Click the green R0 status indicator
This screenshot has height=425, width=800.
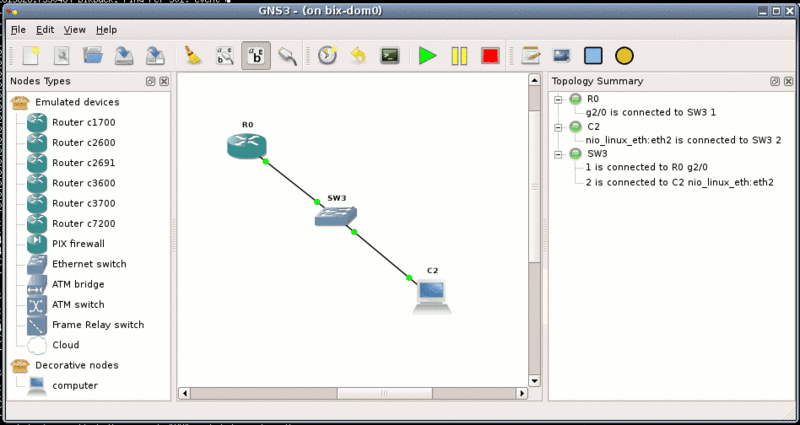click(576, 99)
